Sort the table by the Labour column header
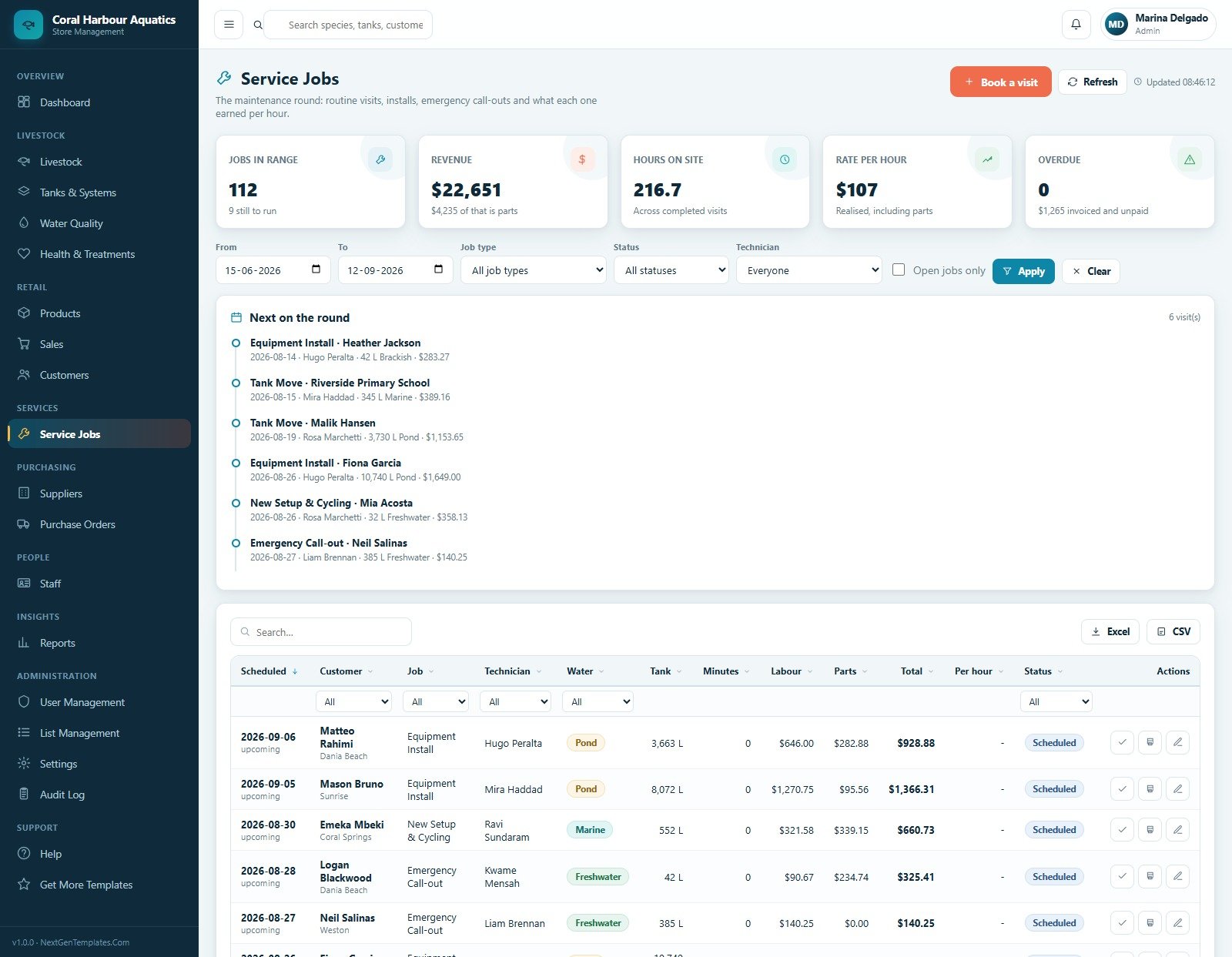 [792, 671]
